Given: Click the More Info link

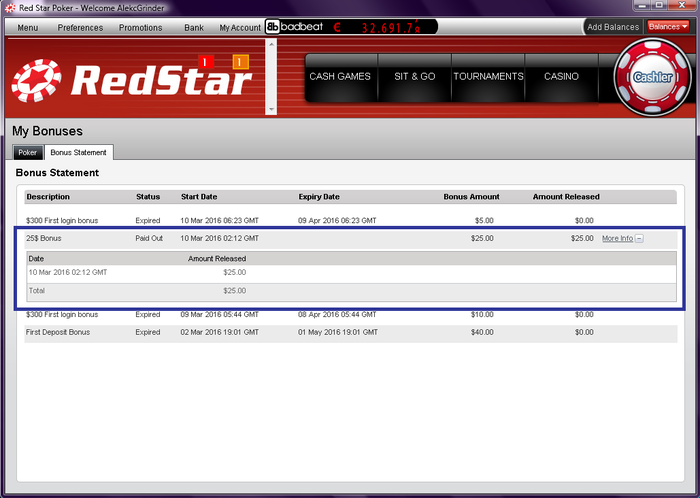Looking at the screenshot, I should [617, 239].
